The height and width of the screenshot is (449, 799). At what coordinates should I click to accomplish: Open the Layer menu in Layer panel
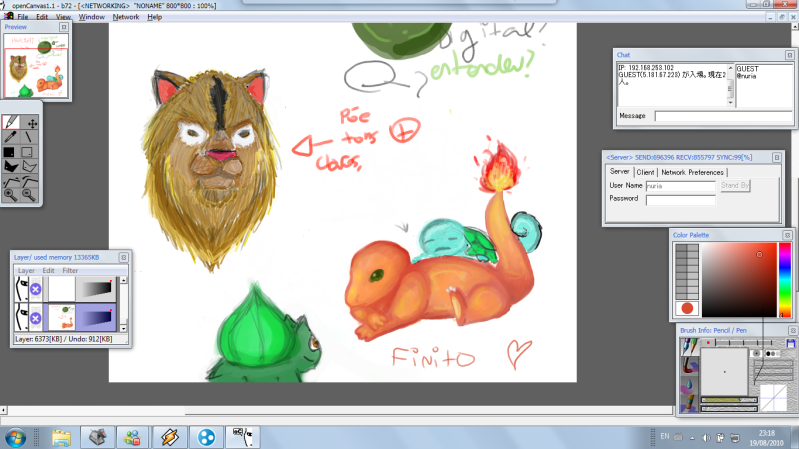point(26,271)
